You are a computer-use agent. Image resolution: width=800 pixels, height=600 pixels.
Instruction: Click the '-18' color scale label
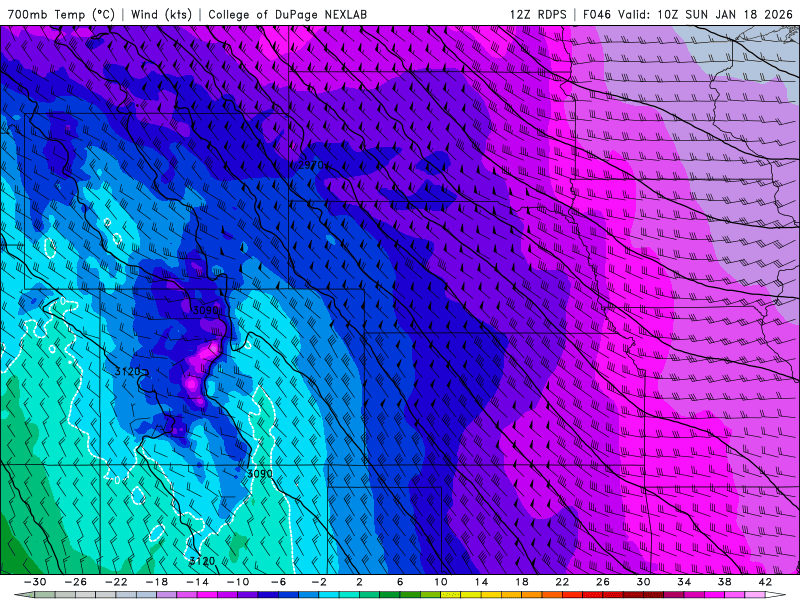[157, 582]
